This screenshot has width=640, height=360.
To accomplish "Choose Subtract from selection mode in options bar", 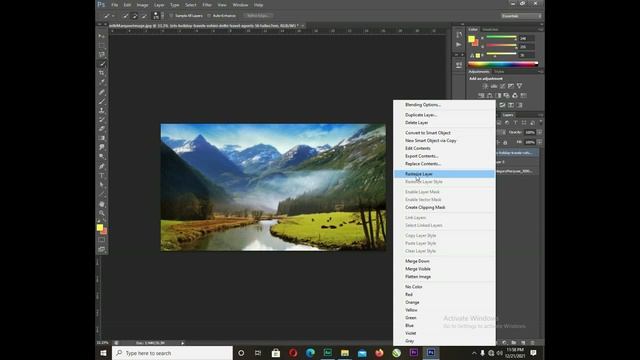I will (144, 16).
